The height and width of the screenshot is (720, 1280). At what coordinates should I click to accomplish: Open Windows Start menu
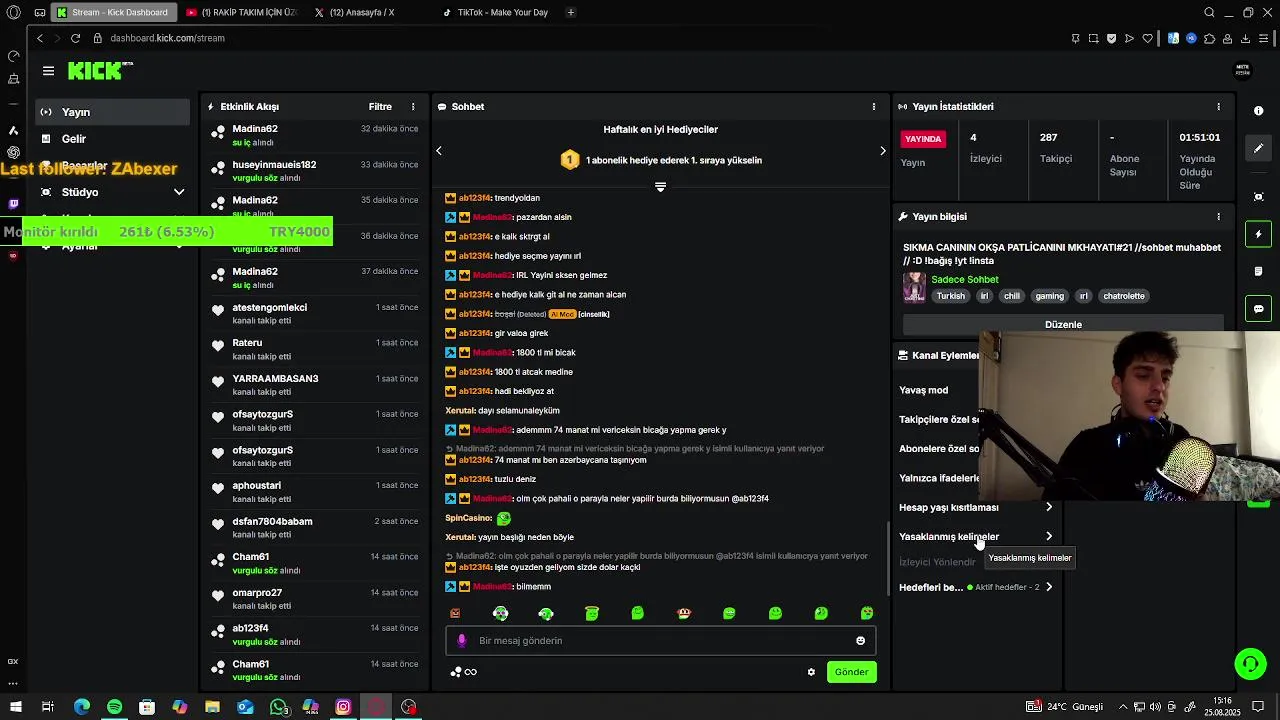(x=15, y=707)
